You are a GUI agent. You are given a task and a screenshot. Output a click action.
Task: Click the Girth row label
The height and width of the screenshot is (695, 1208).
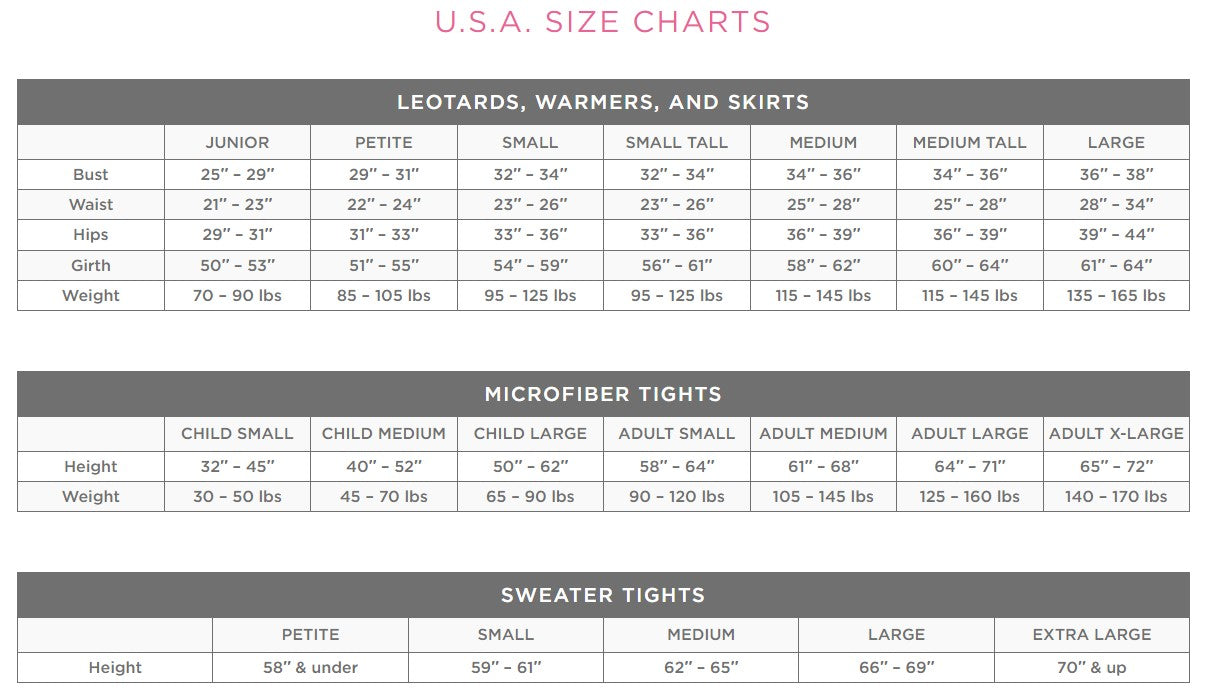[x=91, y=266]
